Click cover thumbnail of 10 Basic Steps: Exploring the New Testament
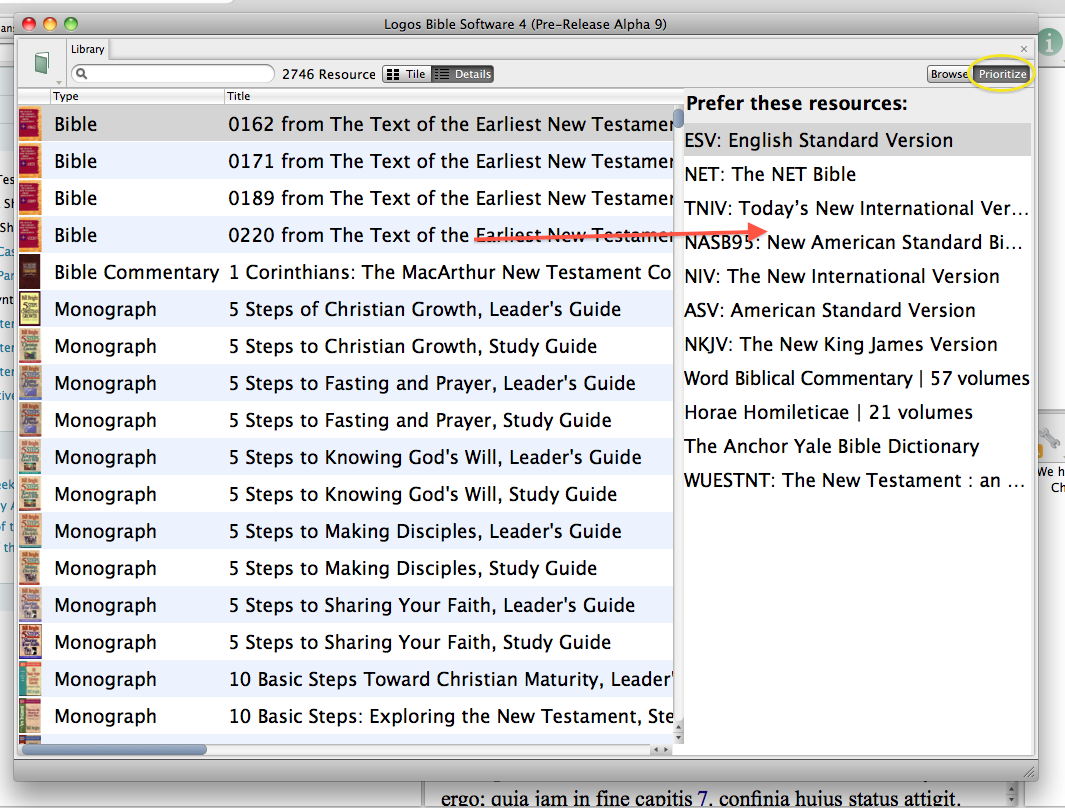 (30, 716)
